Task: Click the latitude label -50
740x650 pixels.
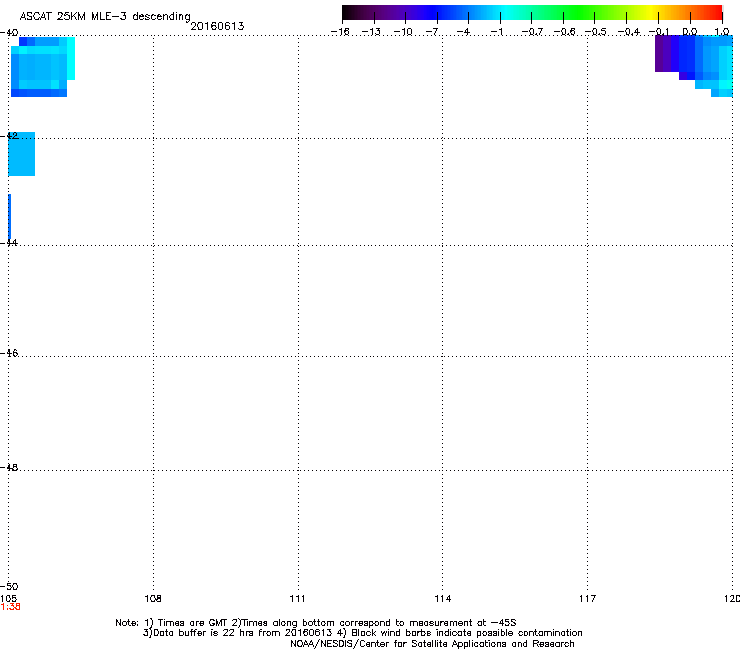Action: pos(9,586)
